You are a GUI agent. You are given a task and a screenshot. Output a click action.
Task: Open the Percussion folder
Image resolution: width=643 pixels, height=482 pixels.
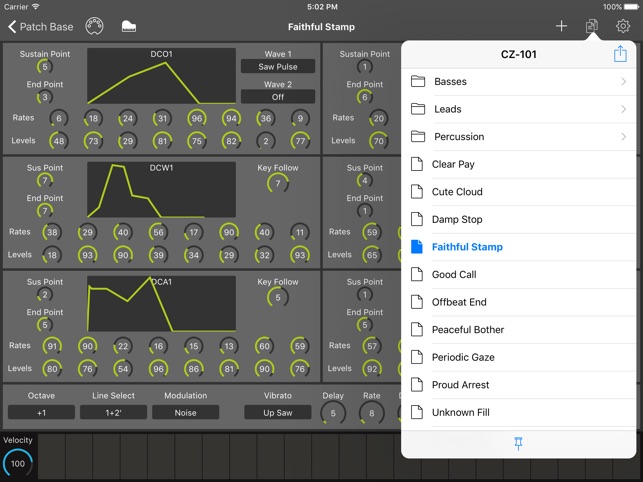point(519,136)
